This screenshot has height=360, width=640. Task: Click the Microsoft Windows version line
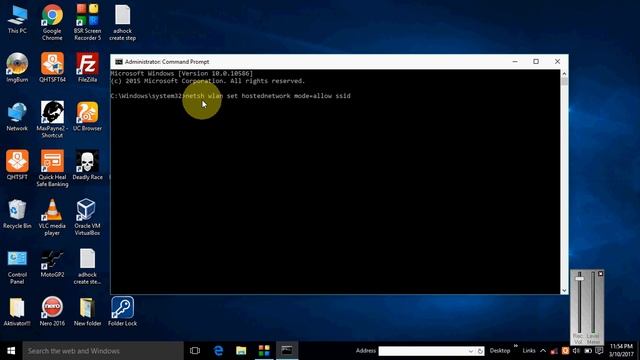[182, 73]
